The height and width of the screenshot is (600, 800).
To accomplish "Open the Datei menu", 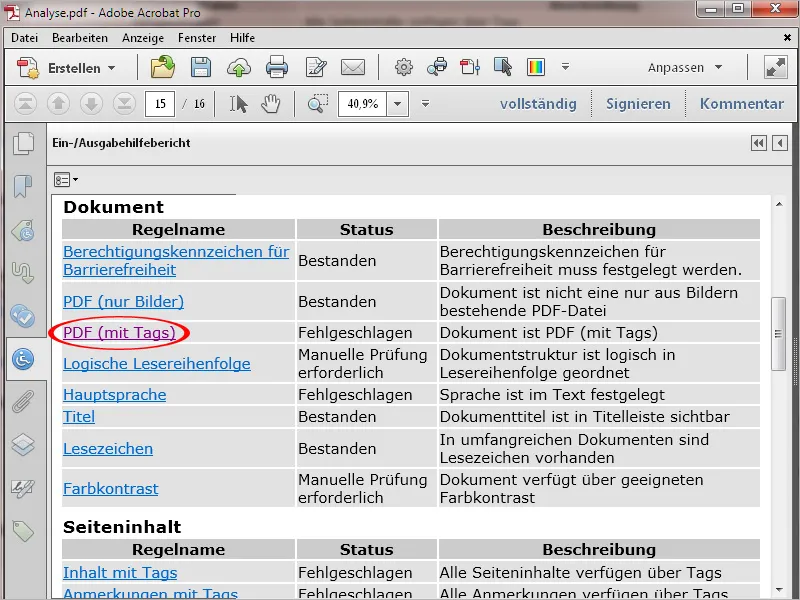I will point(24,38).
